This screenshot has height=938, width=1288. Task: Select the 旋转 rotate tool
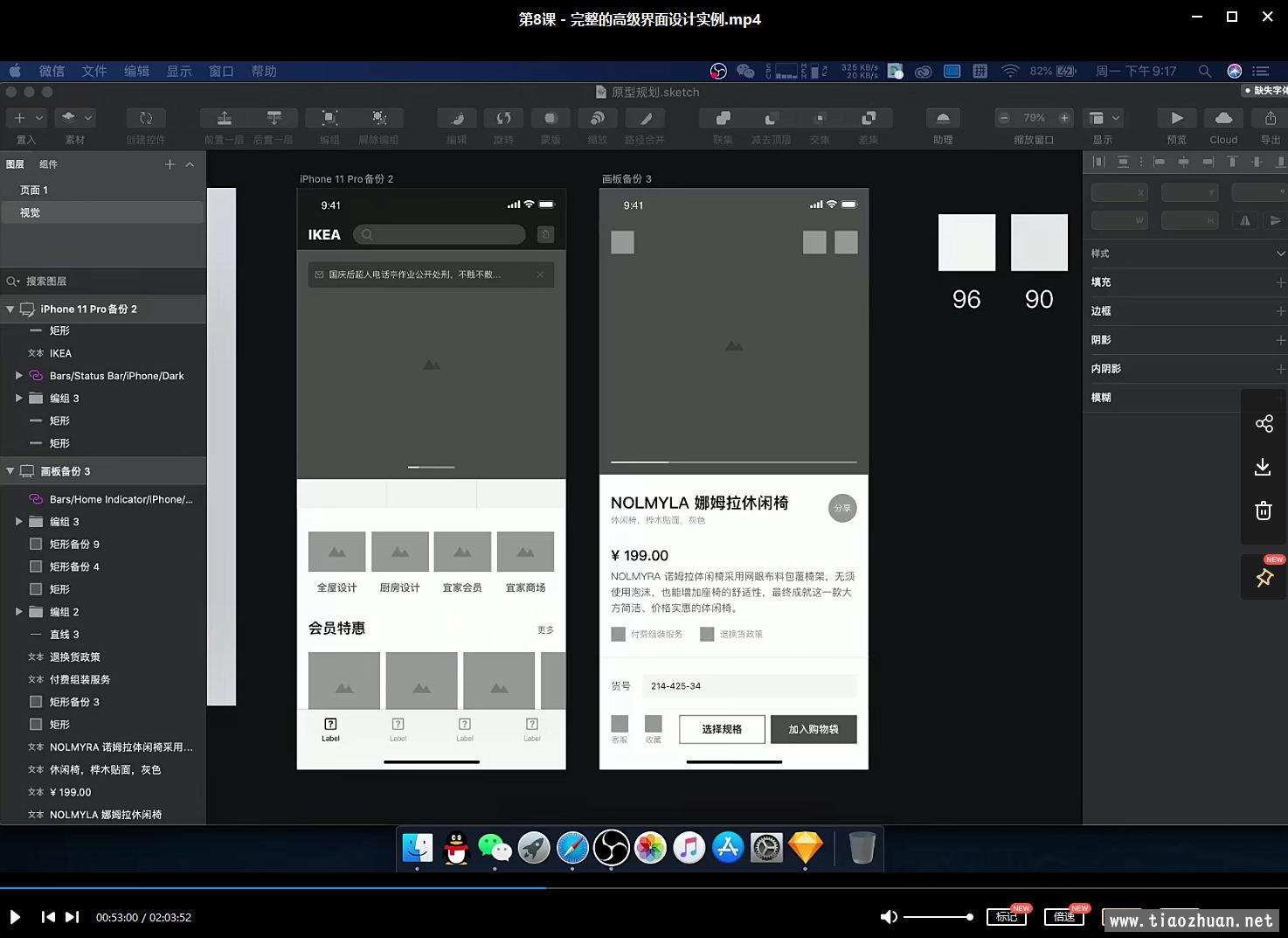tap(504, 118)
